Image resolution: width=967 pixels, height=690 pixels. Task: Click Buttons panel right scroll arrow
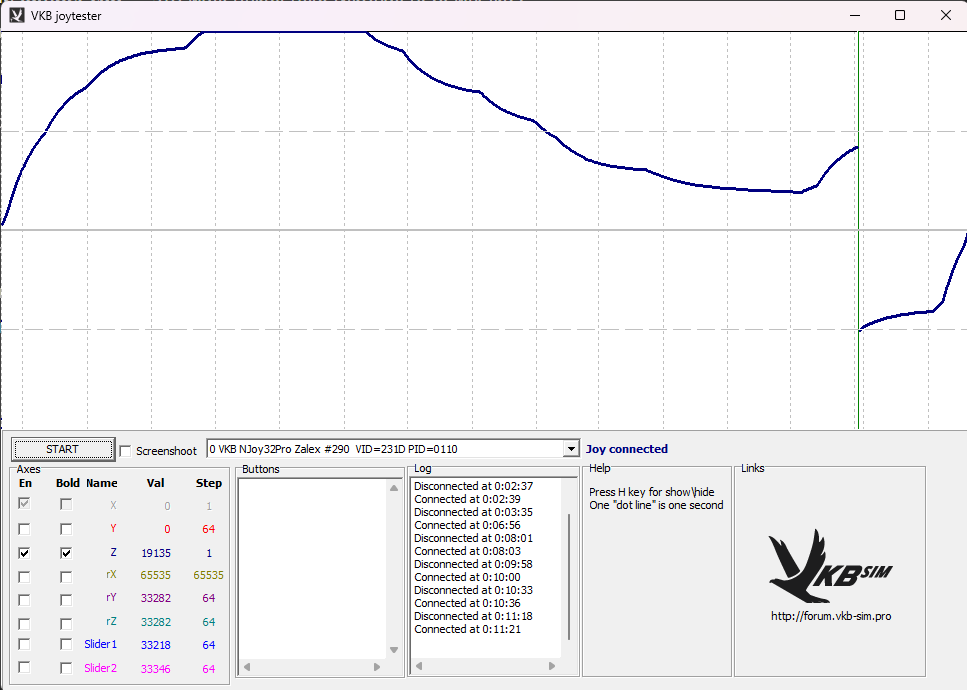377,667
